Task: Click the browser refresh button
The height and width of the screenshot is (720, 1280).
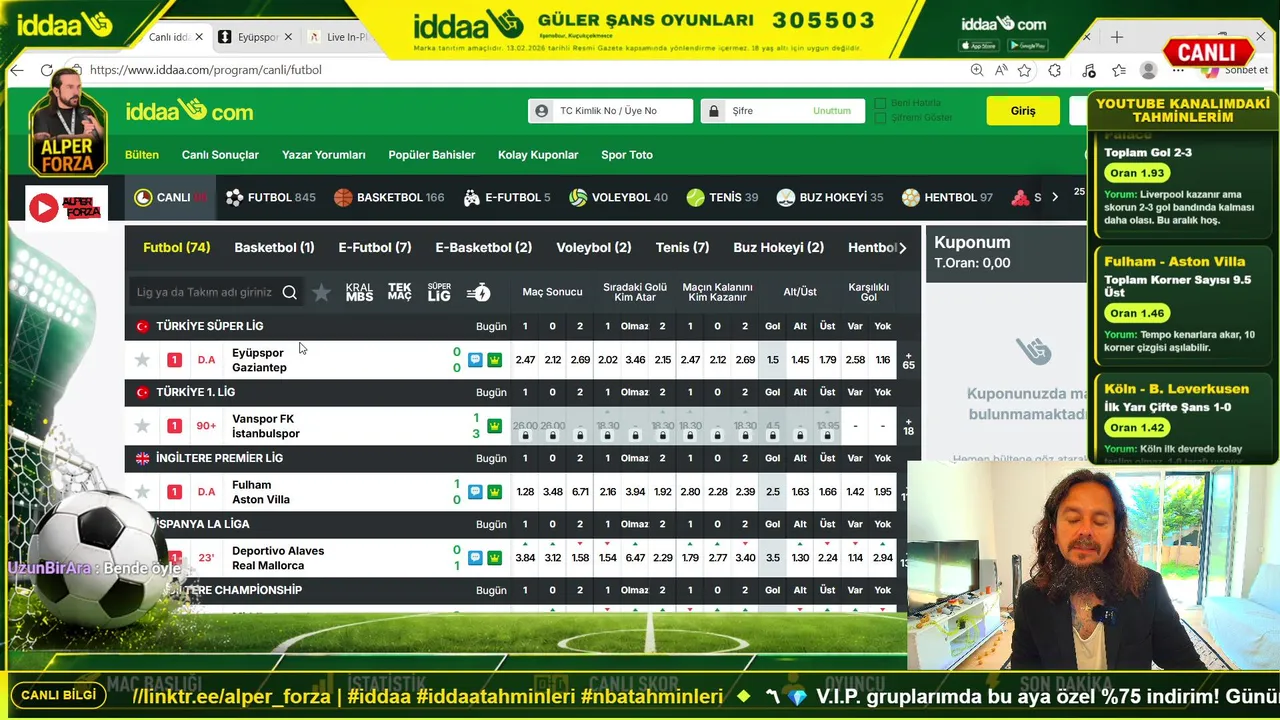Action: [x=46, y=70]
